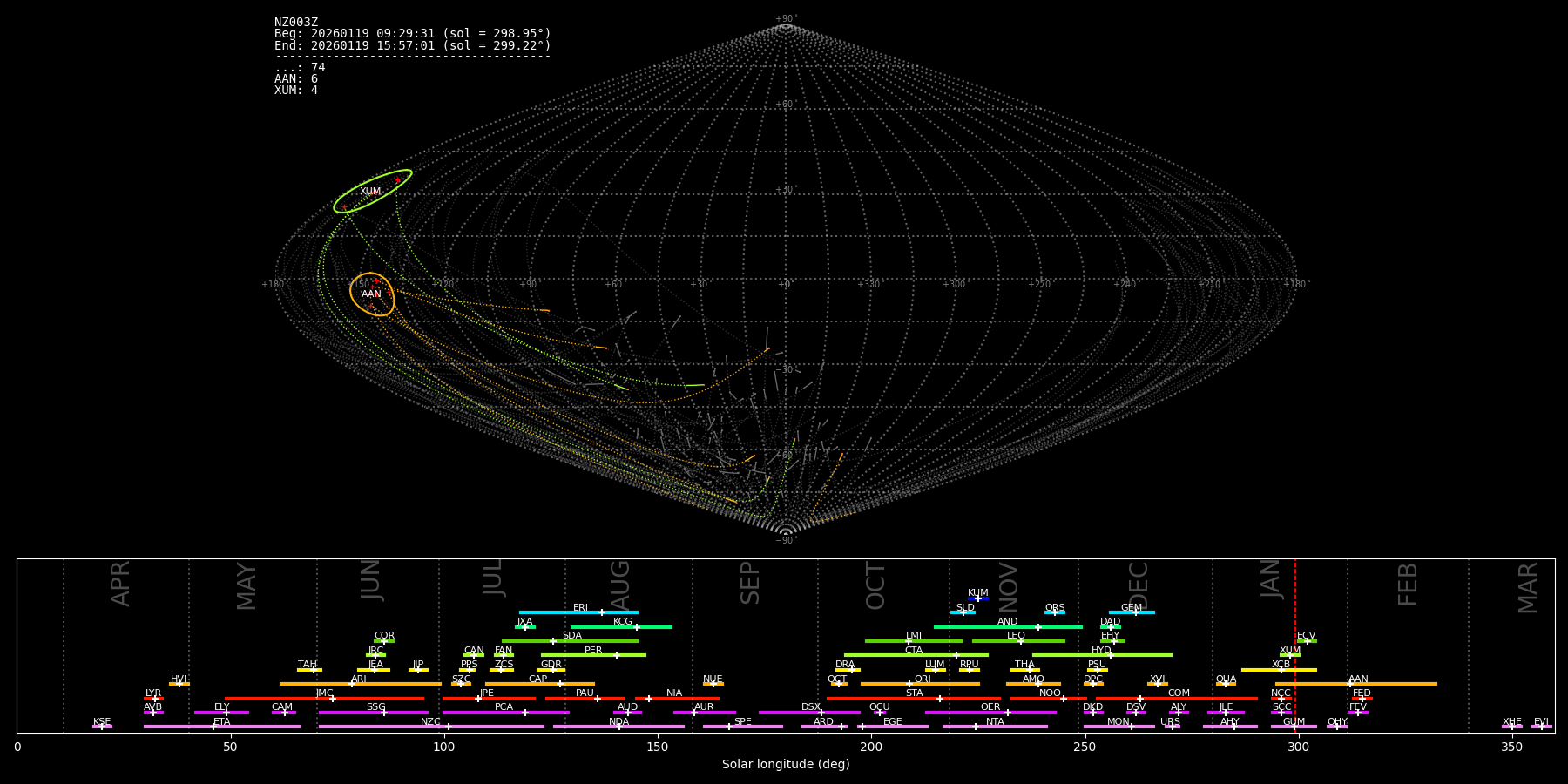
Task: Select the orange CAP shower bar
Action: pyautogui.click(x=540, y=684)
